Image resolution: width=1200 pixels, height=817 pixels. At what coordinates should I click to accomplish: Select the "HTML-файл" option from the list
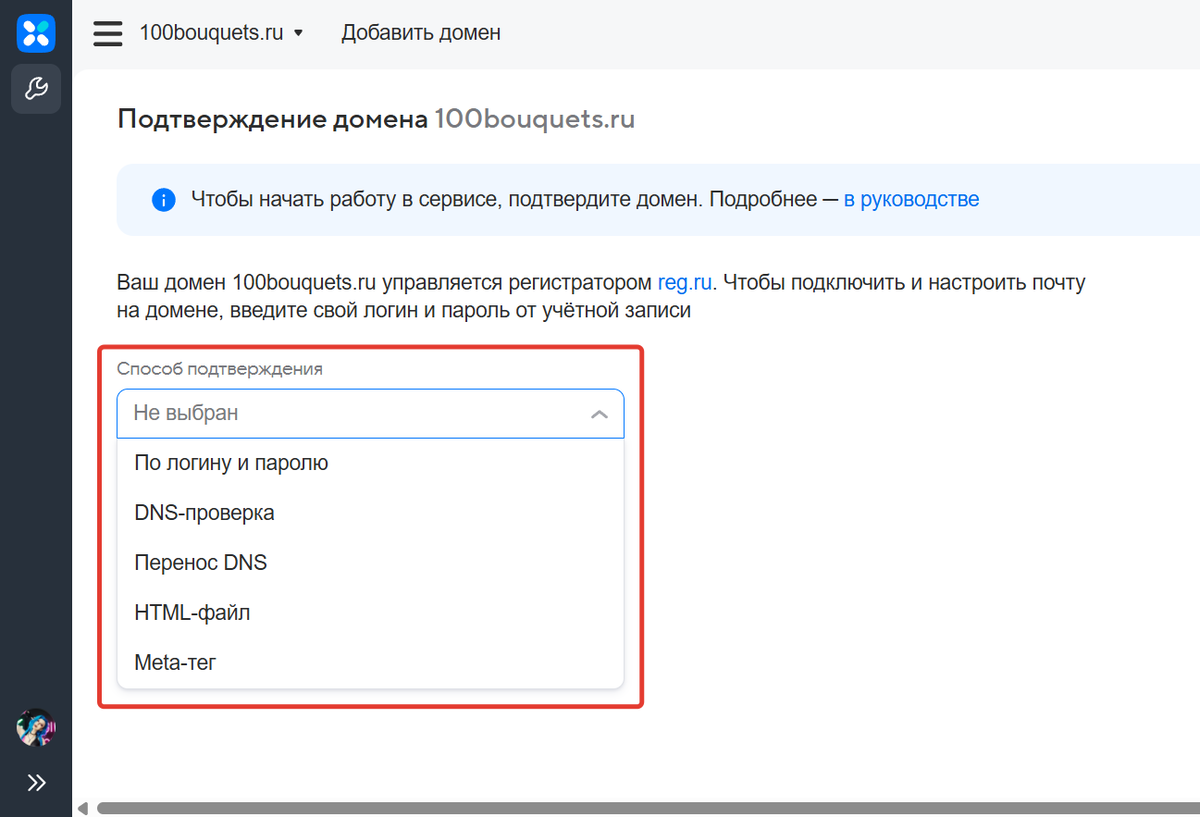(x=194, y=612)
